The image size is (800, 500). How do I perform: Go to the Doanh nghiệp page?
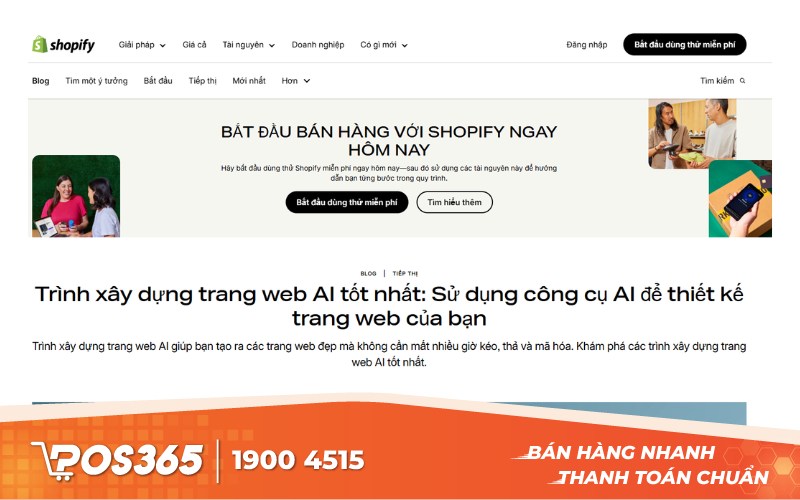(318, 45)
